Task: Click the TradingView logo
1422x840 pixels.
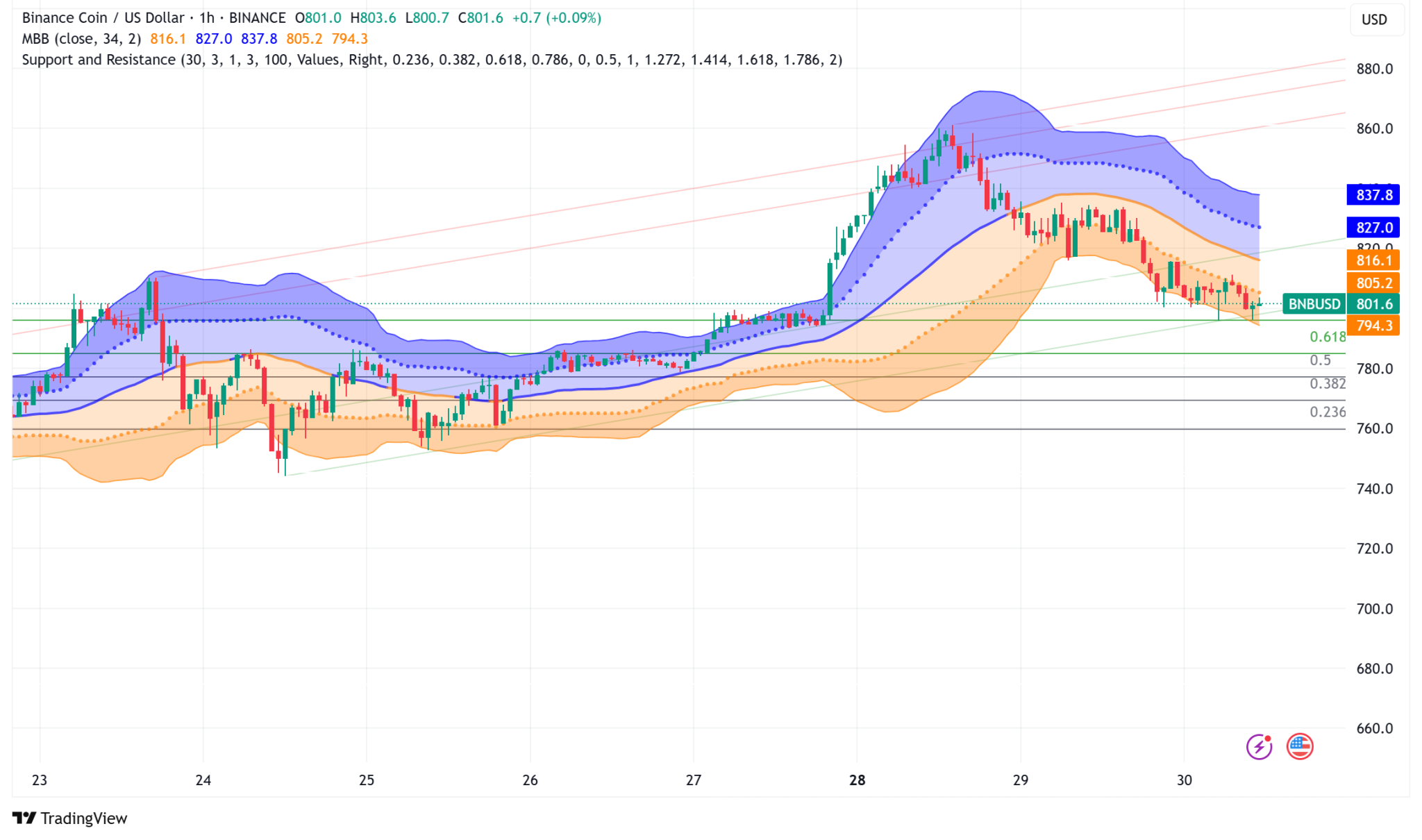Action: tap(70, 818)
